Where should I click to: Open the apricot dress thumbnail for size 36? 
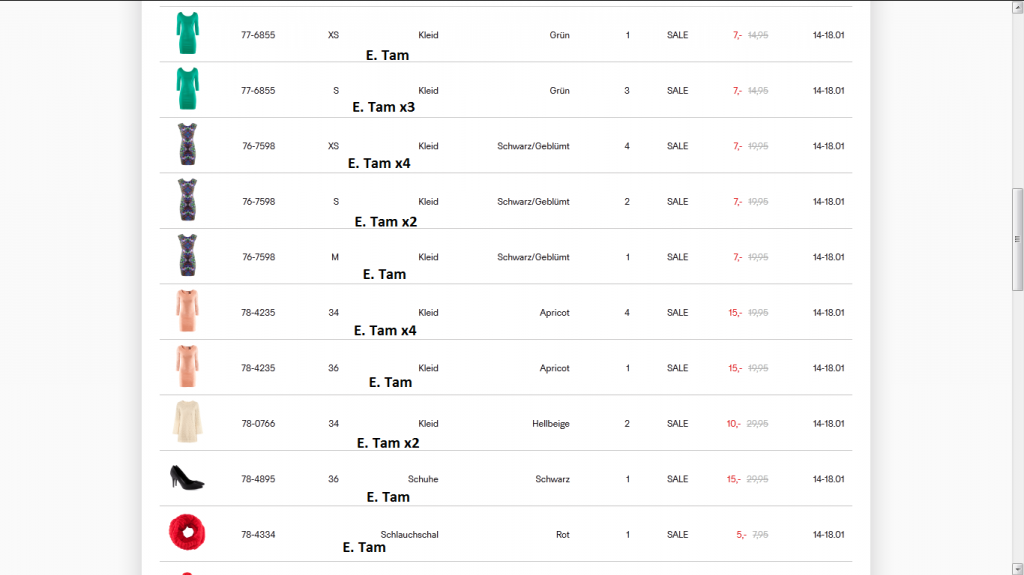pyautogui.click(x=187, y=367)
